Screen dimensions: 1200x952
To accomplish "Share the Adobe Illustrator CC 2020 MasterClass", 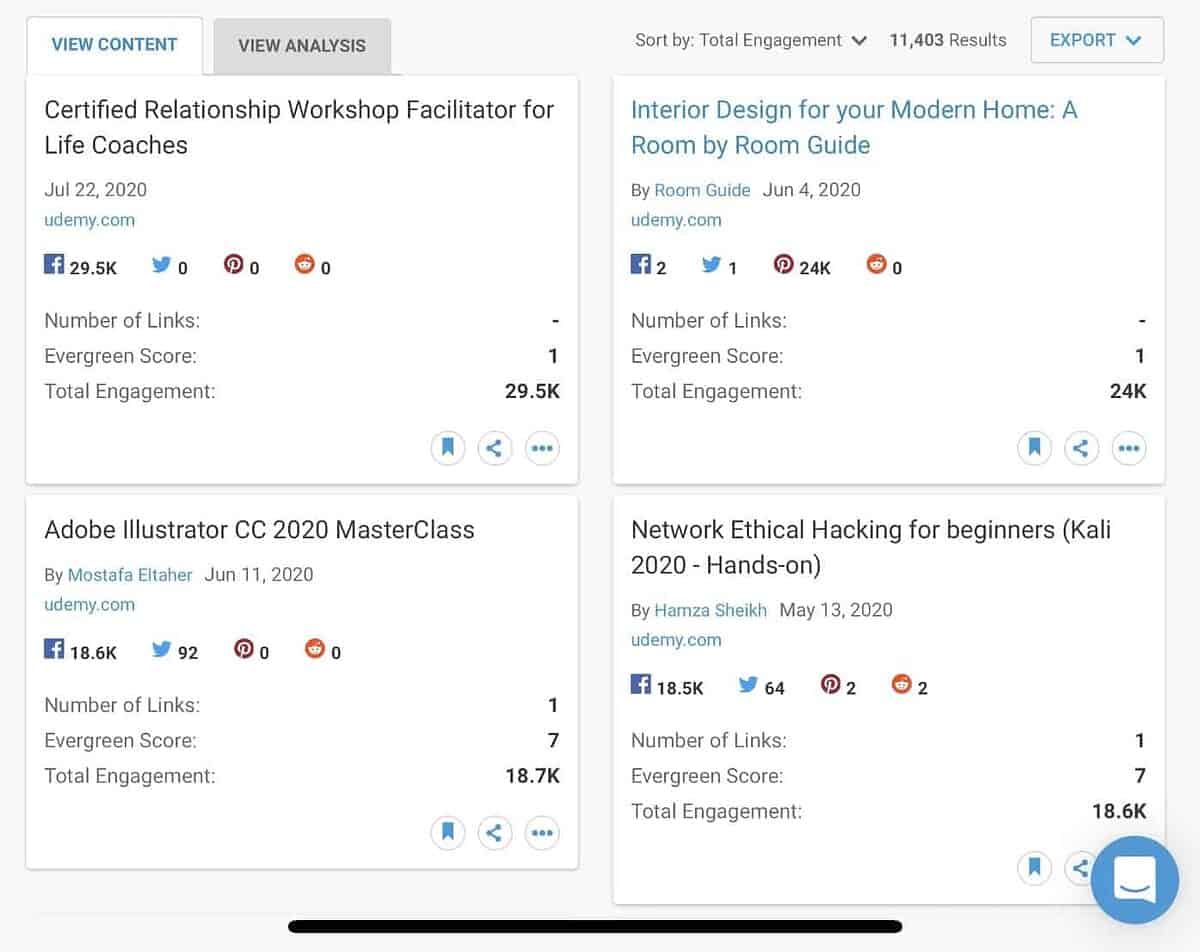I will [x=494, y=832].
